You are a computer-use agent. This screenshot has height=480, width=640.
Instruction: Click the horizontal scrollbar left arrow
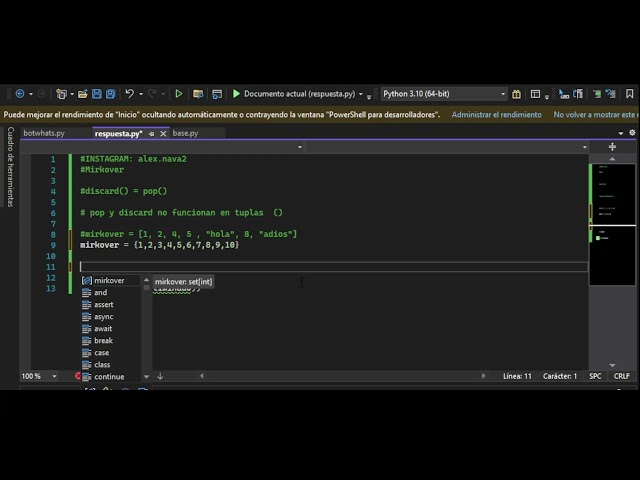coord(202,376)
